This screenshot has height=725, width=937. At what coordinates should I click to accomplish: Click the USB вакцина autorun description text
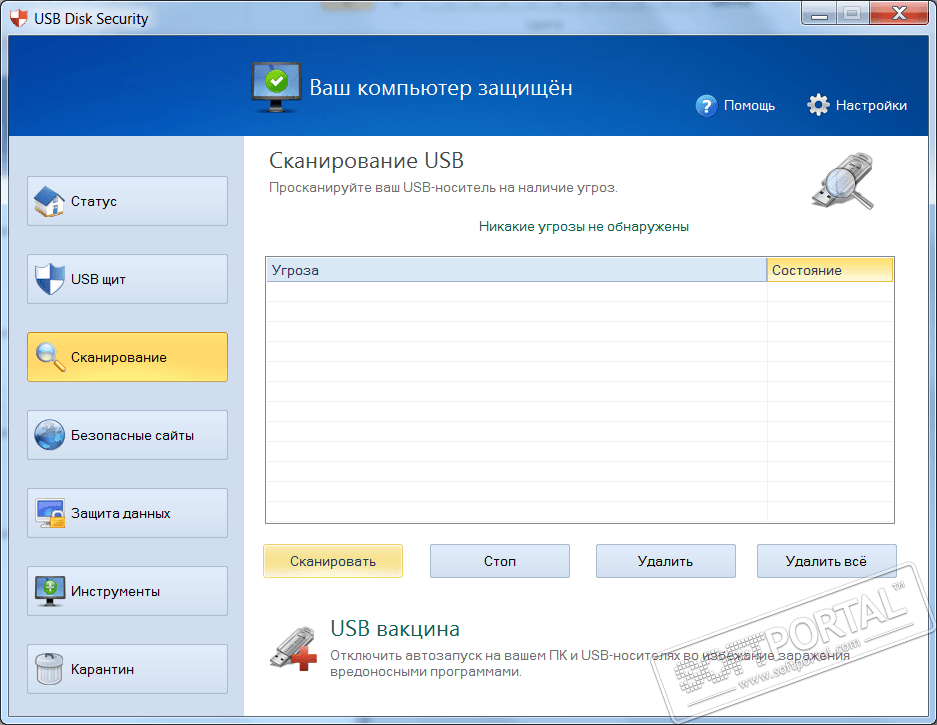click(x=590, y=663)
